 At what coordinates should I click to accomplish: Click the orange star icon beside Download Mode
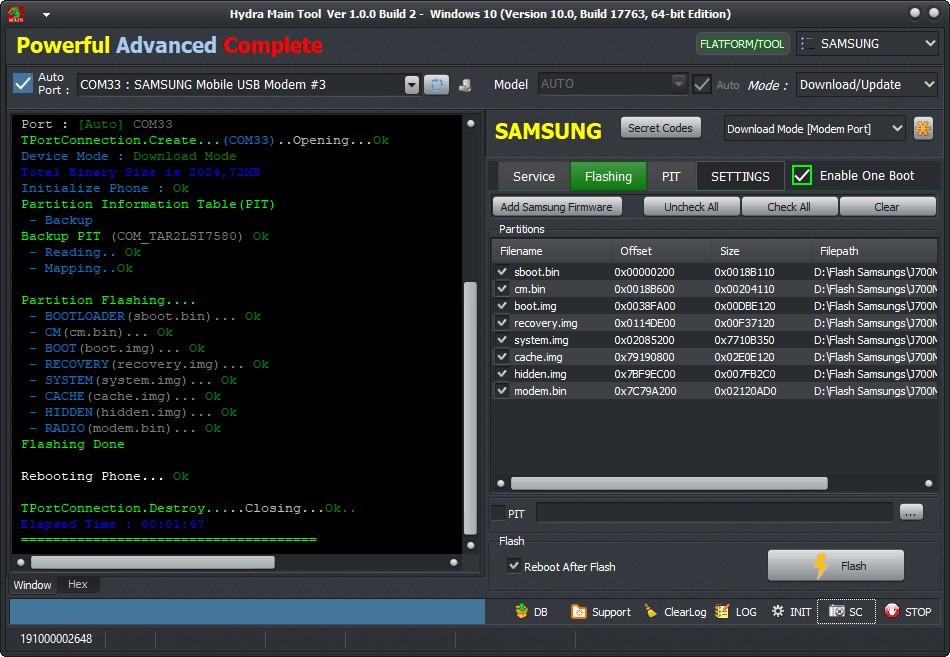(923, 128)
